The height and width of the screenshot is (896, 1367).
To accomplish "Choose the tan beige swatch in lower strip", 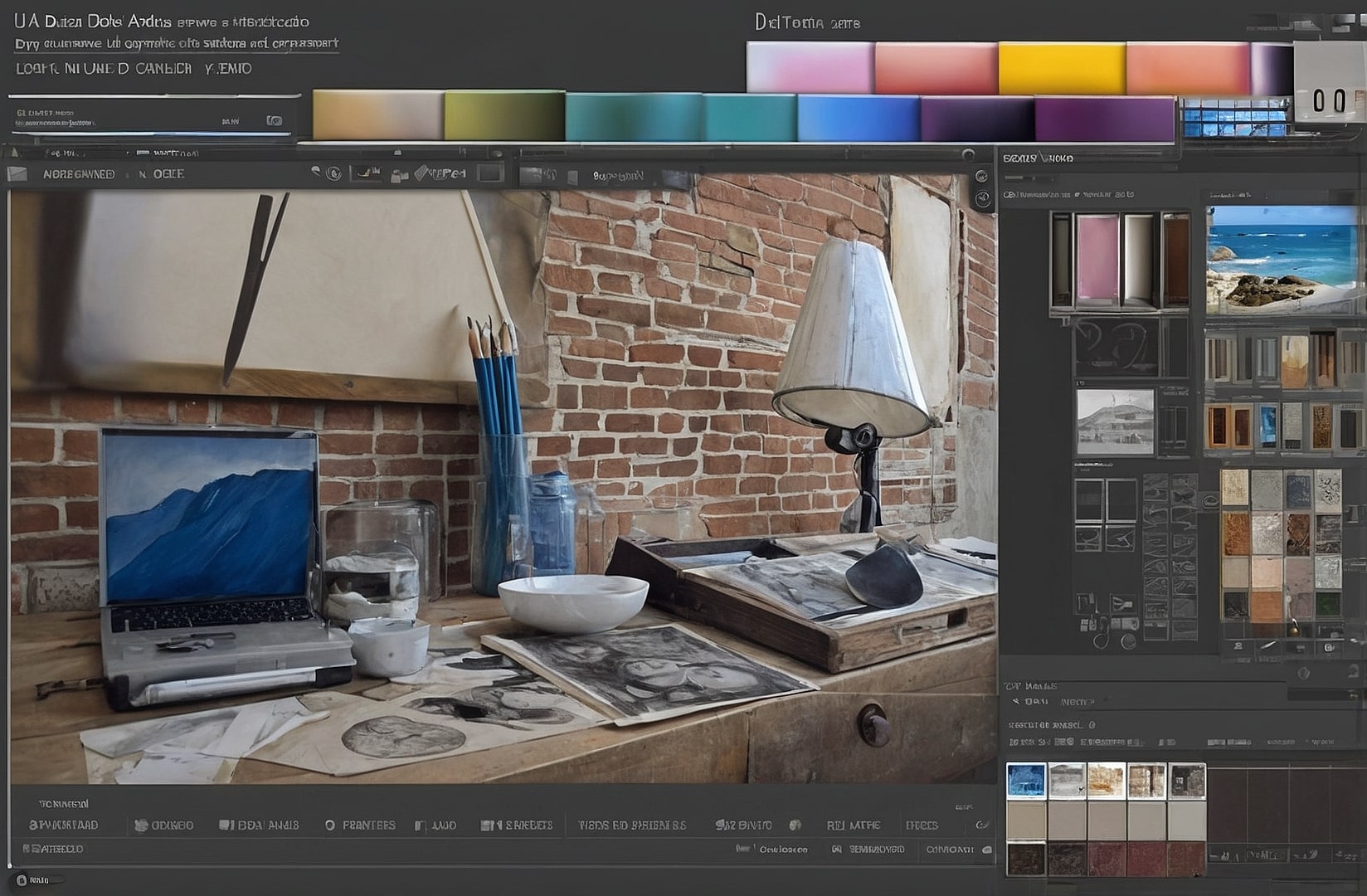I will 378,115.
